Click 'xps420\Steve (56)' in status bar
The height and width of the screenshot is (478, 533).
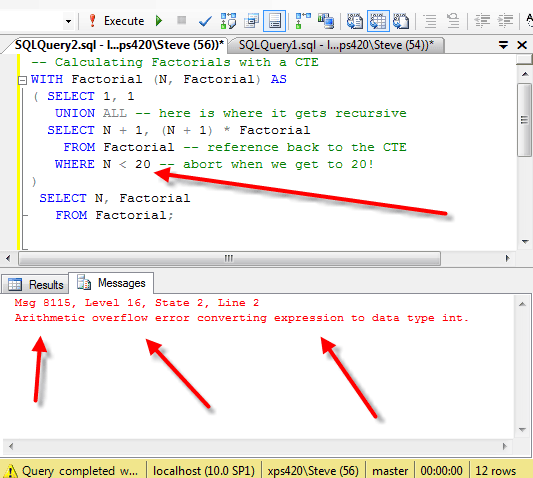(313, 471)
